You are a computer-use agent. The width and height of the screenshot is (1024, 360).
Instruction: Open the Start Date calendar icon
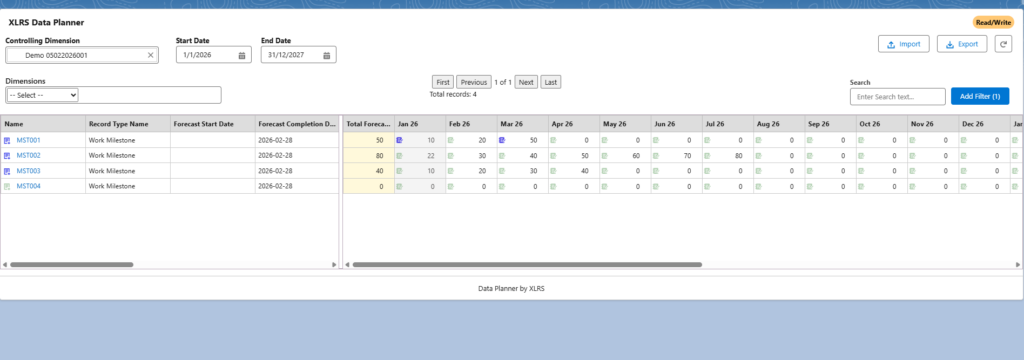click(x=242, y=56)
